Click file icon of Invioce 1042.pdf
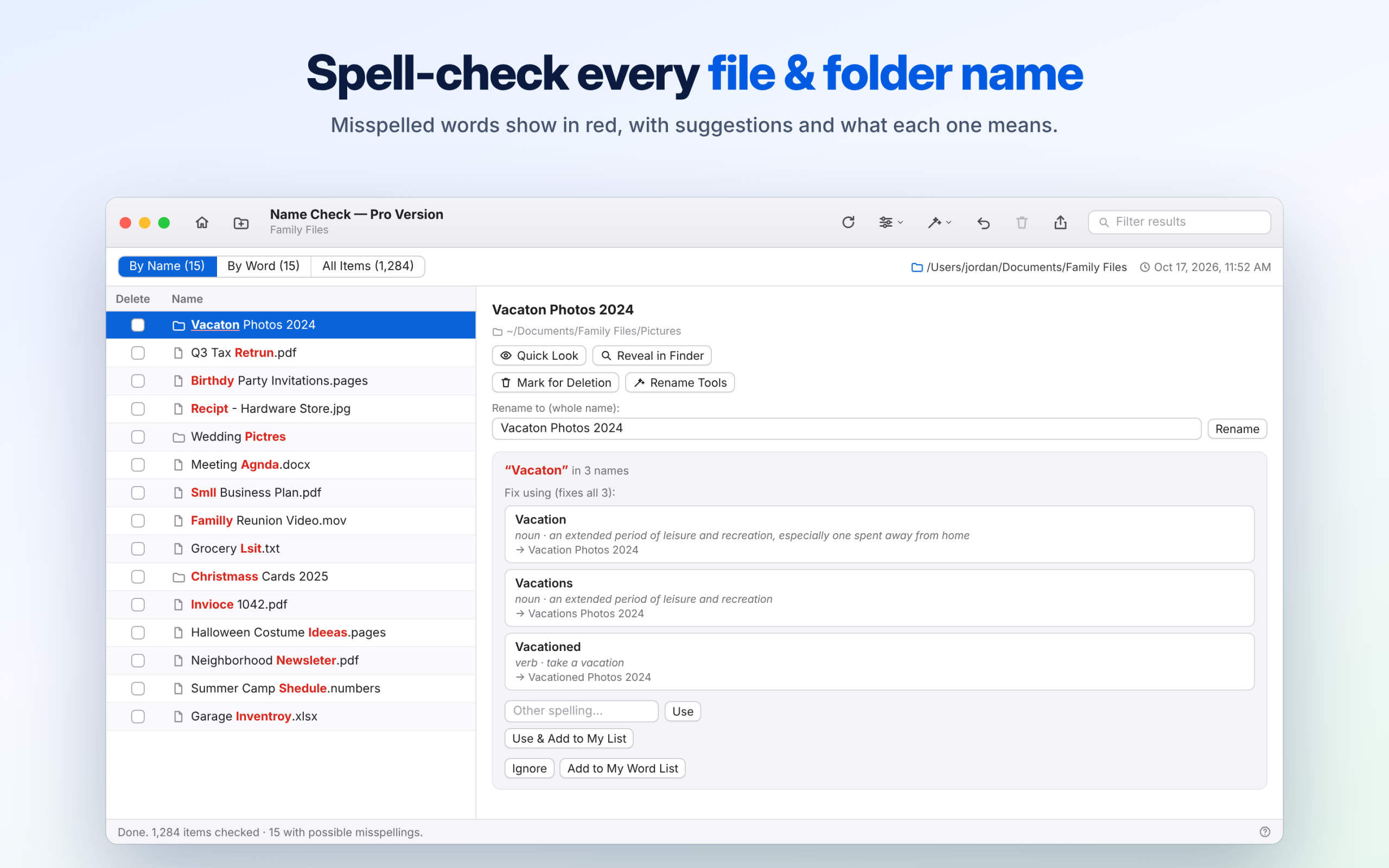The image size is (1389, 868). (179, 604)
